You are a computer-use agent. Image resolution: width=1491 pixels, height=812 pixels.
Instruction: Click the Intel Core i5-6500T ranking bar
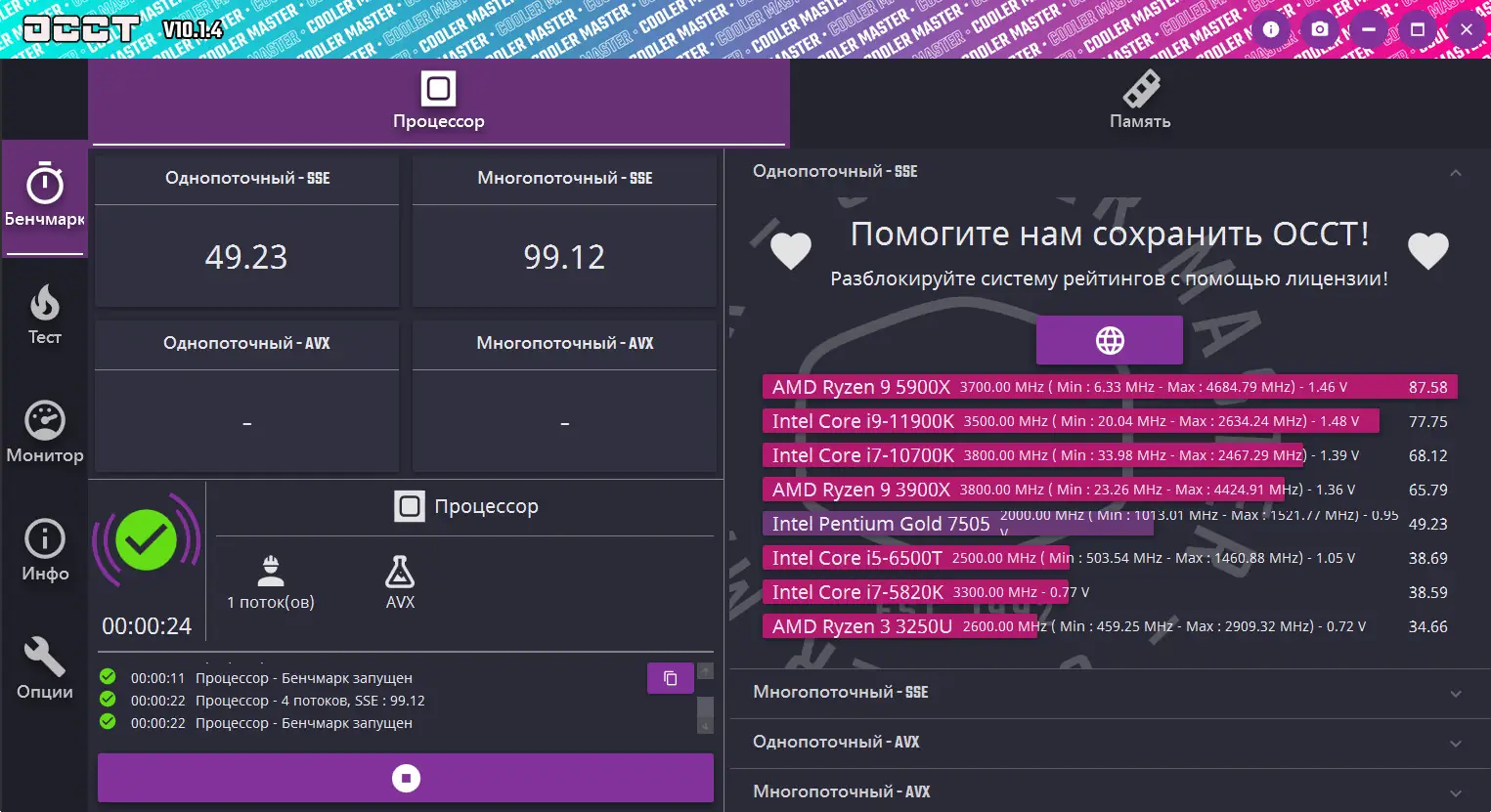pos(916,558)
